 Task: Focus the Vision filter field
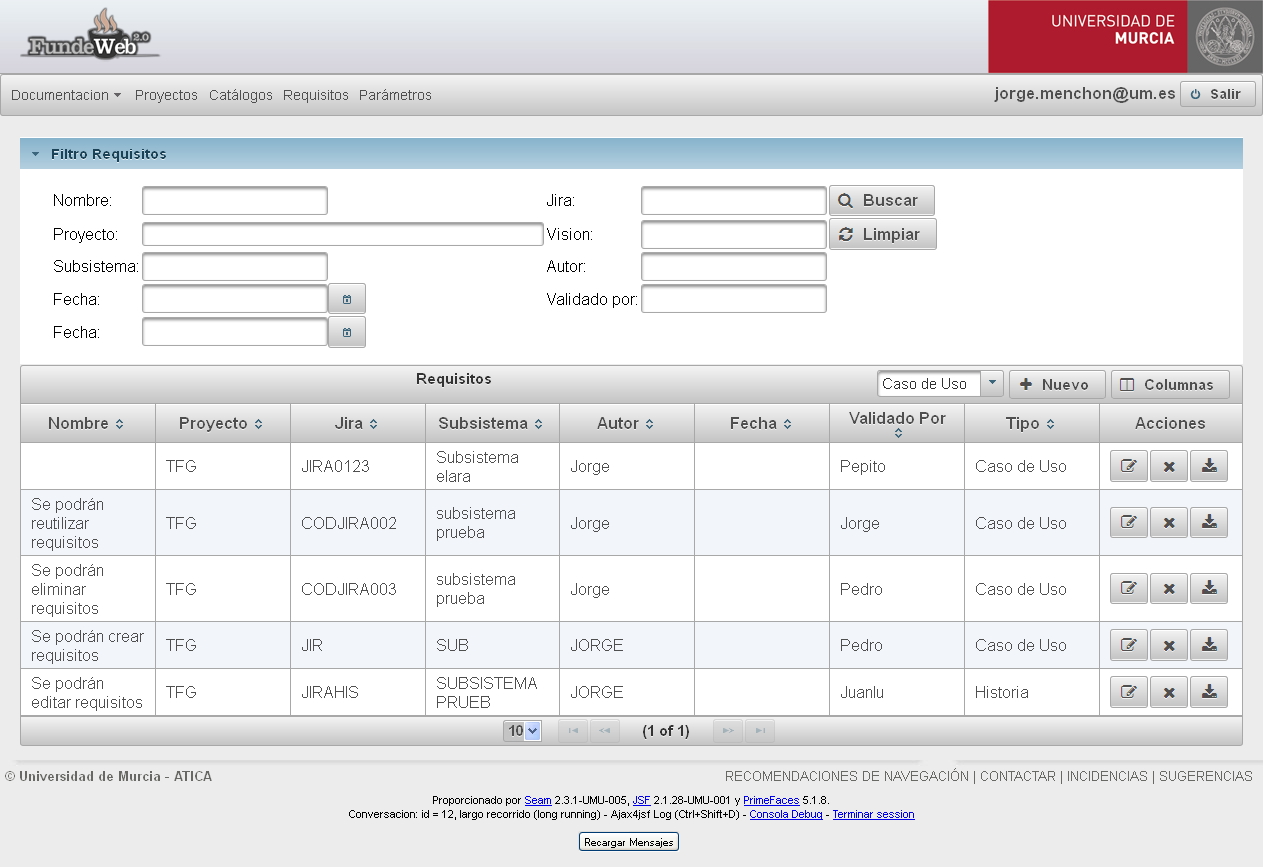point(734,234)
